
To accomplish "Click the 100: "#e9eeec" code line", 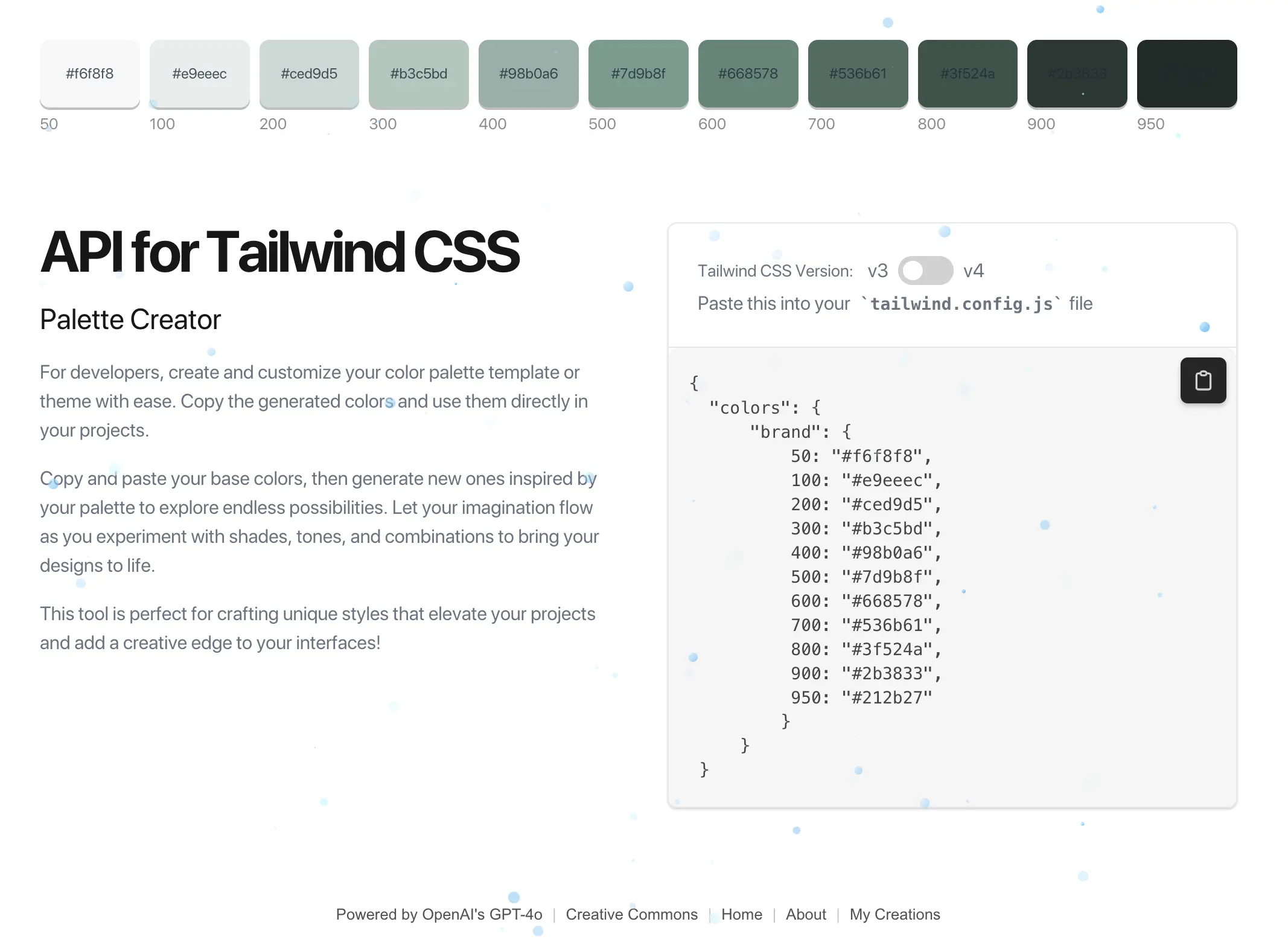I will [x=866, y=480].
